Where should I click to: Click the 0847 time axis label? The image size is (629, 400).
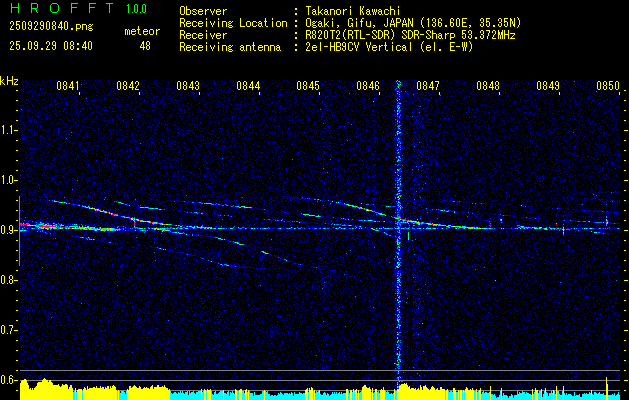click(x=428, y=86)
